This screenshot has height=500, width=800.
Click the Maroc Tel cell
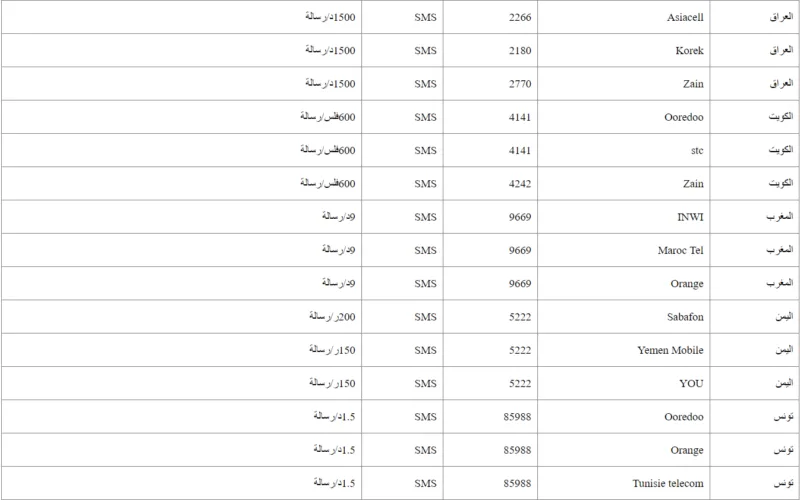pyautogui.click(x=683, y=250)
